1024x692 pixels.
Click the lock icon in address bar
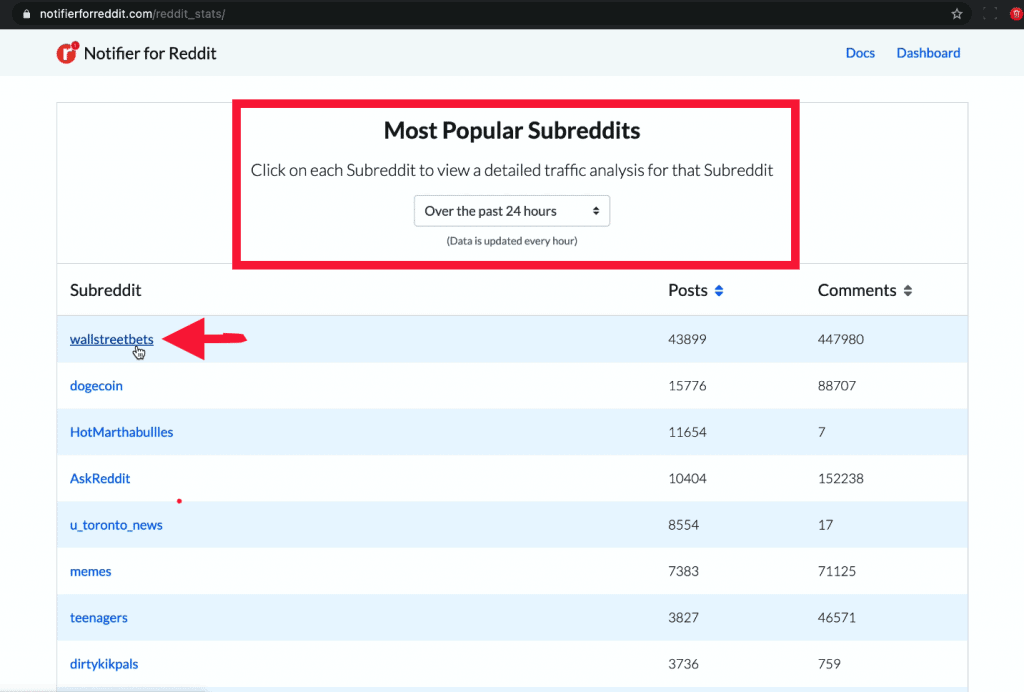27,14
